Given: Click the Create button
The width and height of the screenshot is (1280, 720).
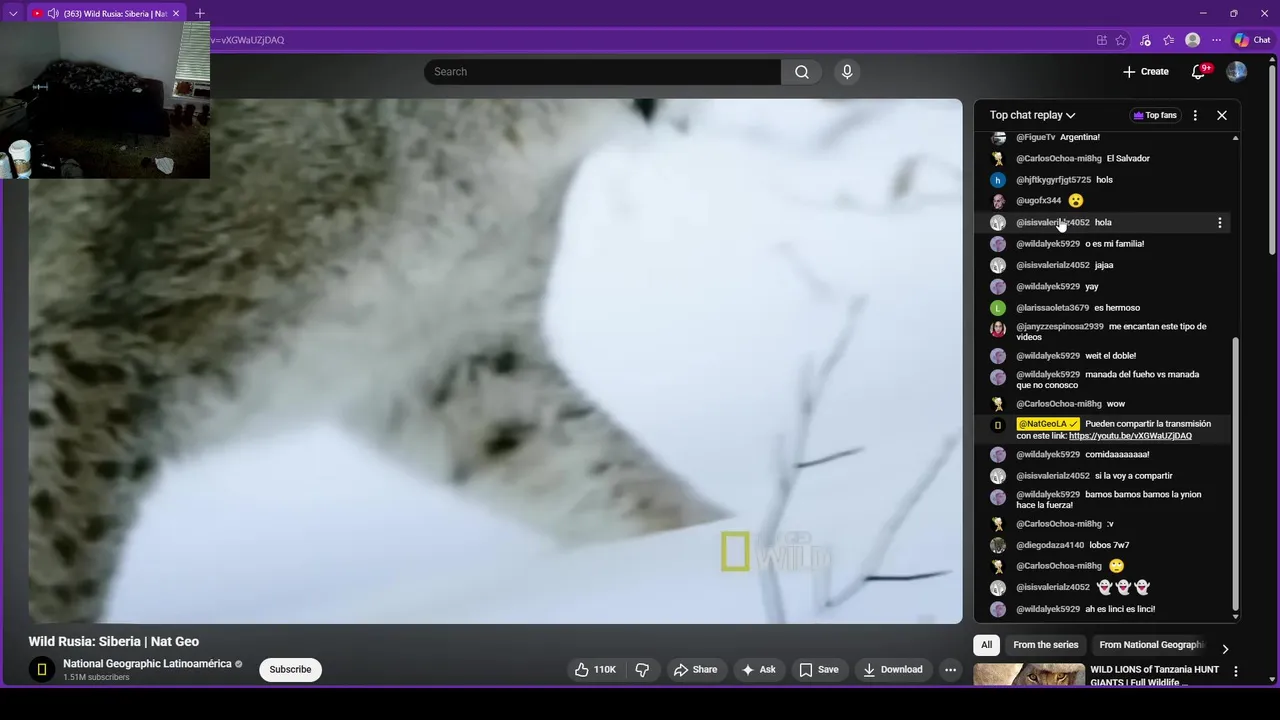Looking at the screenshot, I should pos(1146,72).
